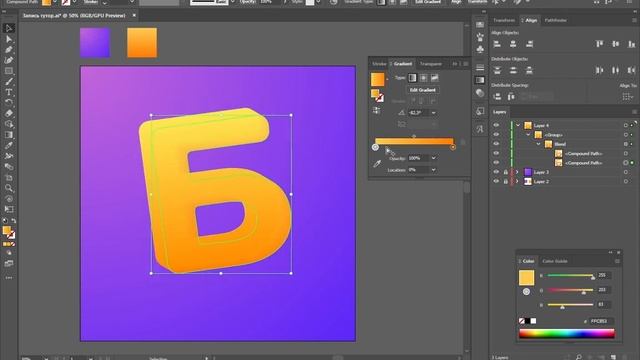
Task: Click vertical align top icon
Action: (600, 44)
